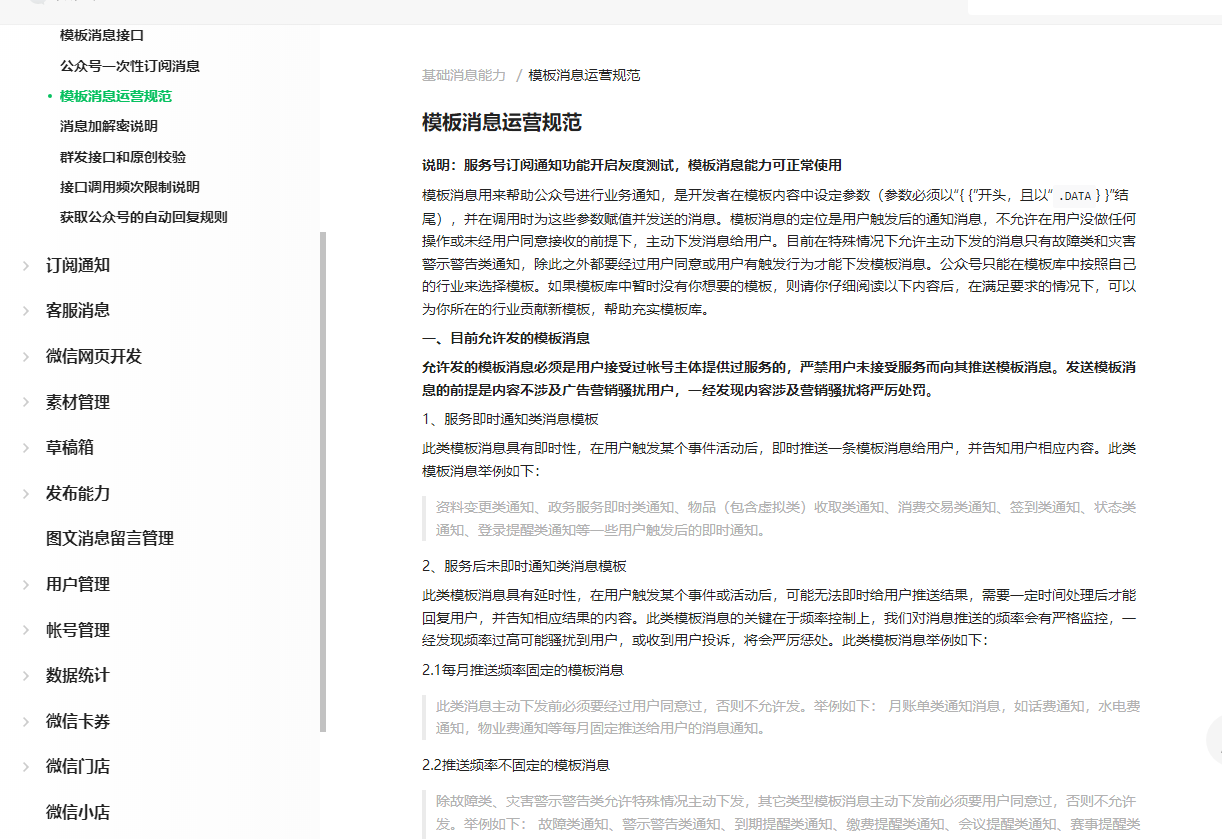Click subheading 2.1每月推送频率固定的模板消息

(x=523, y=669)
